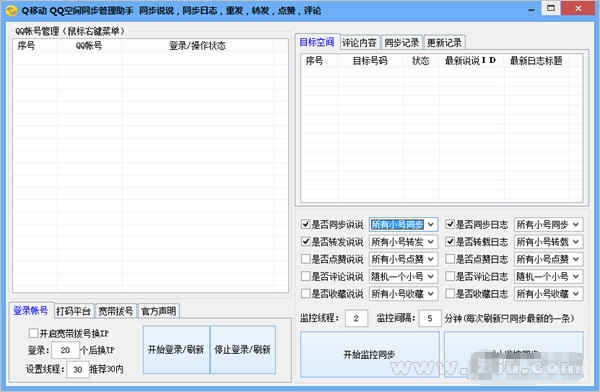Check the 是否点赞说说 option
This screenshot has height=392, width=600.
tap(305, 259)
